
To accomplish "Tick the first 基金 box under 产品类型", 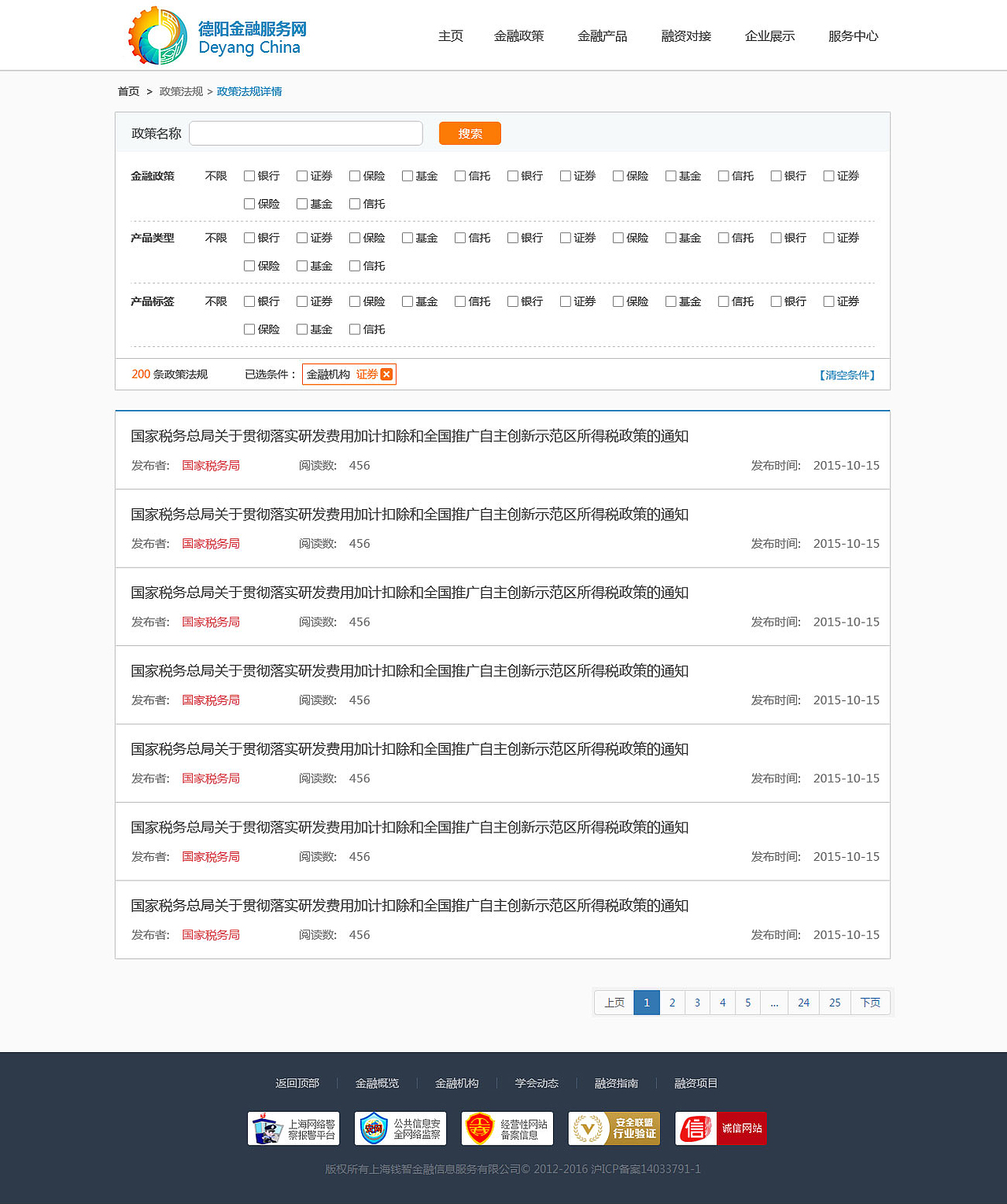I will [x=408, y=238].
